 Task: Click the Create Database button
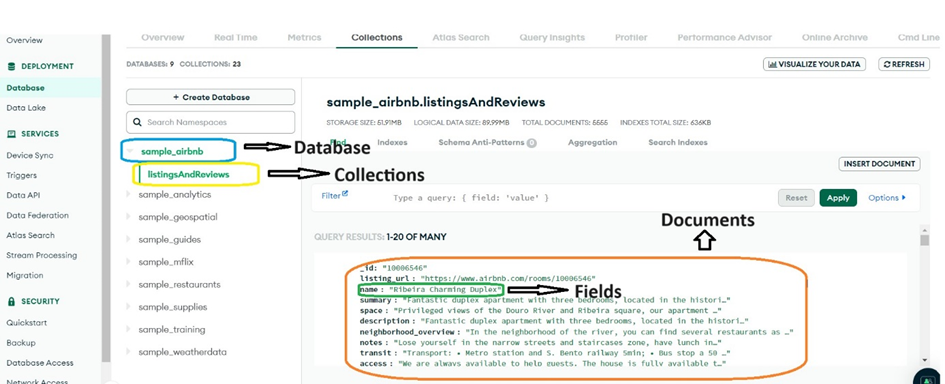(210, 97)
